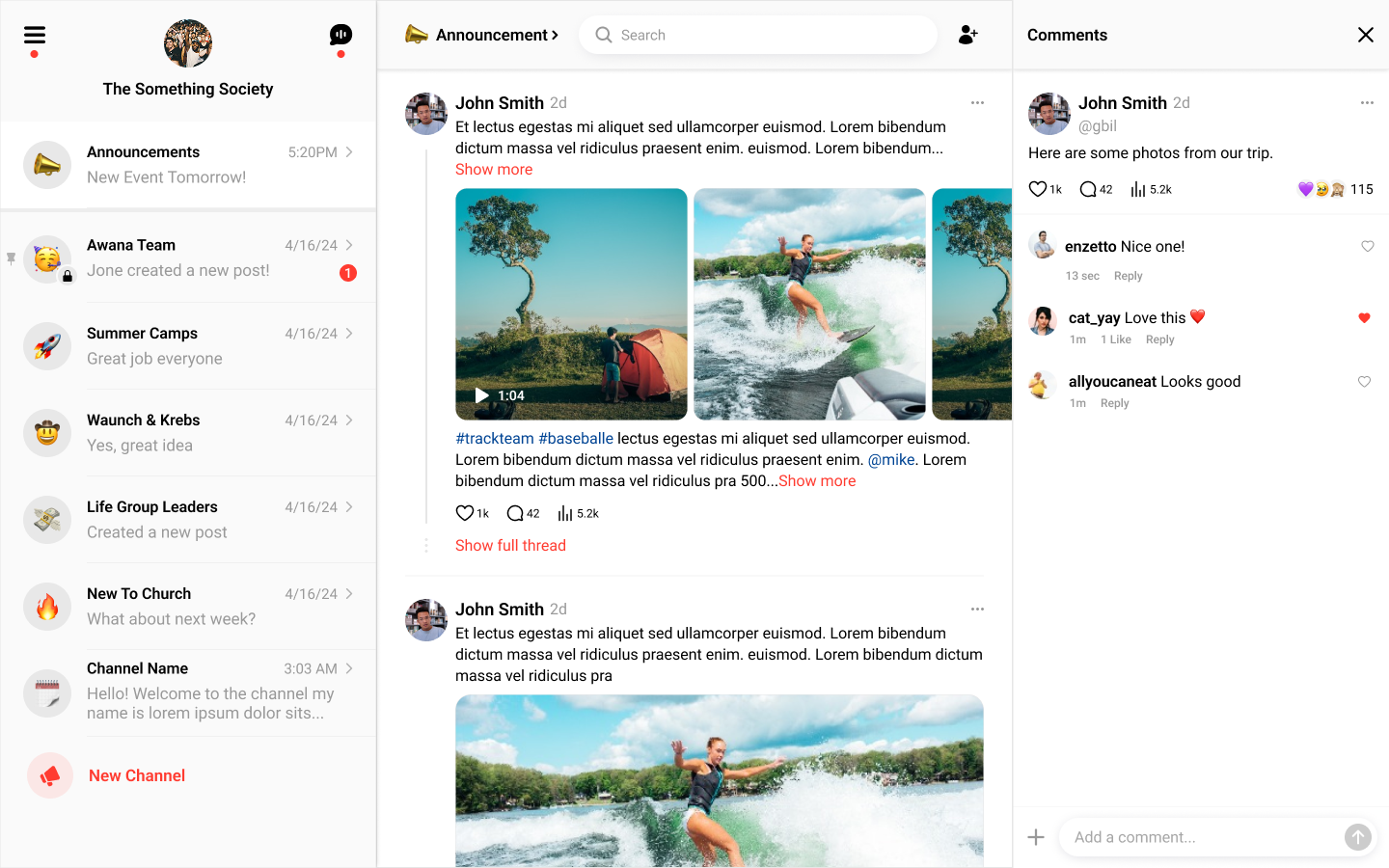1389x868 pixels.
Task: Click the Add a comment field
Action: click(x=1201, y=837)
